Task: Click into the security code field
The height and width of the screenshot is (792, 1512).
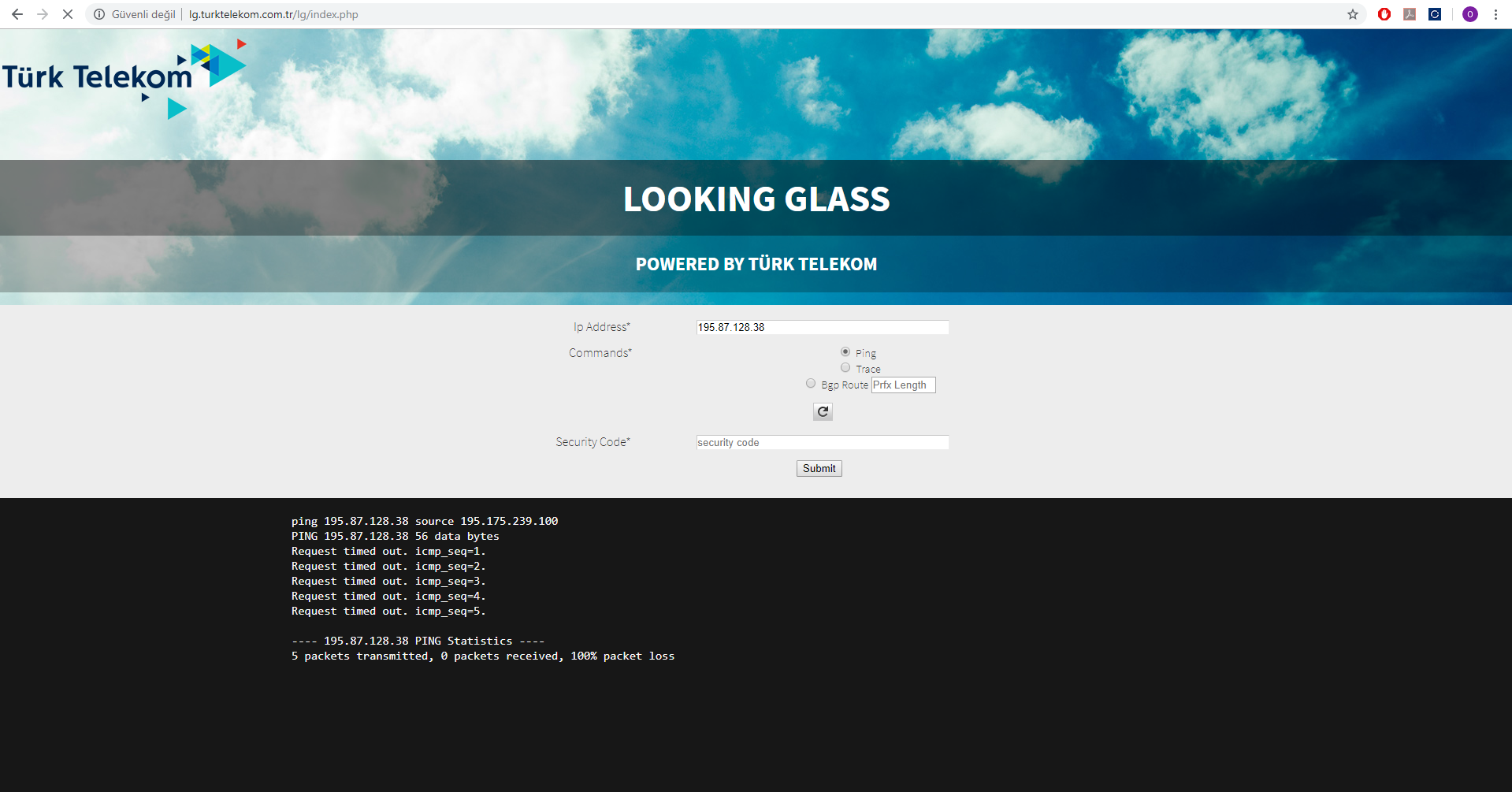Action: click(x=822, y=443)
